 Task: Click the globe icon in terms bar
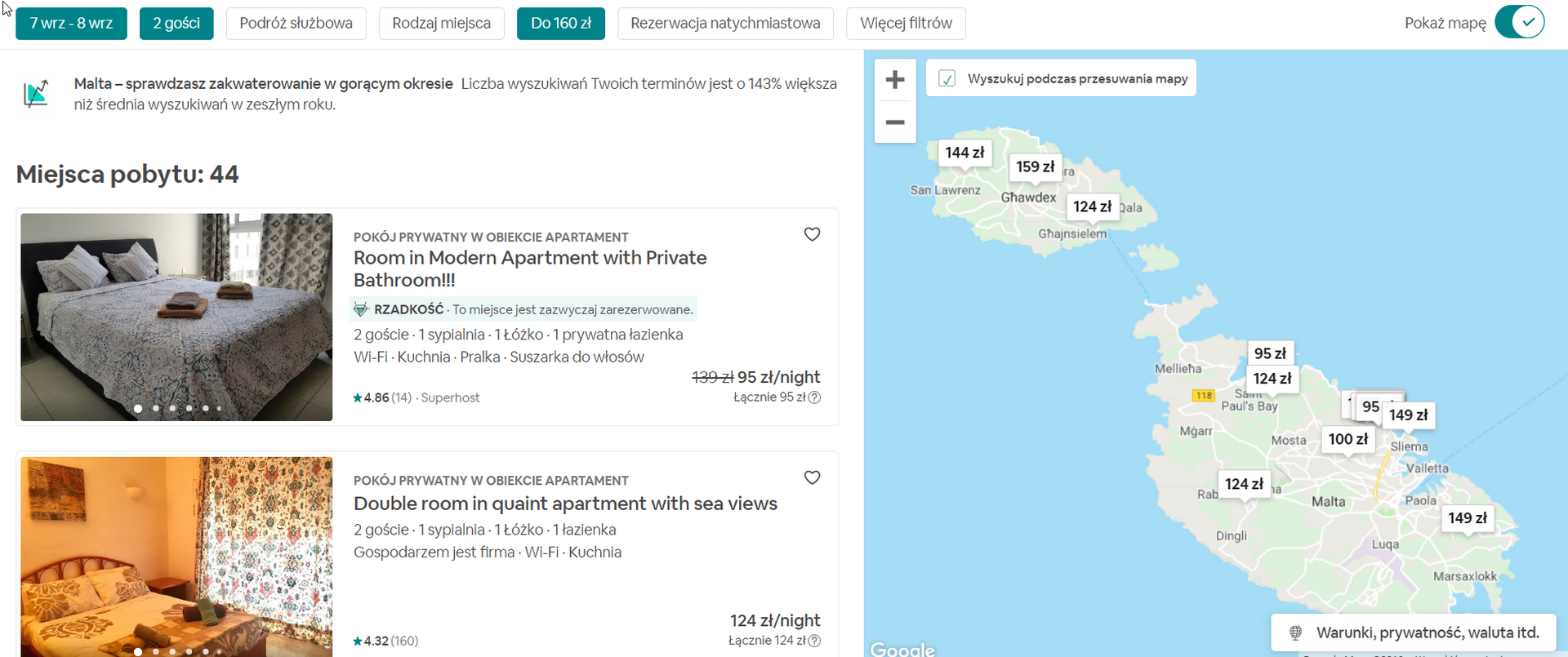tap(1295, 633)
